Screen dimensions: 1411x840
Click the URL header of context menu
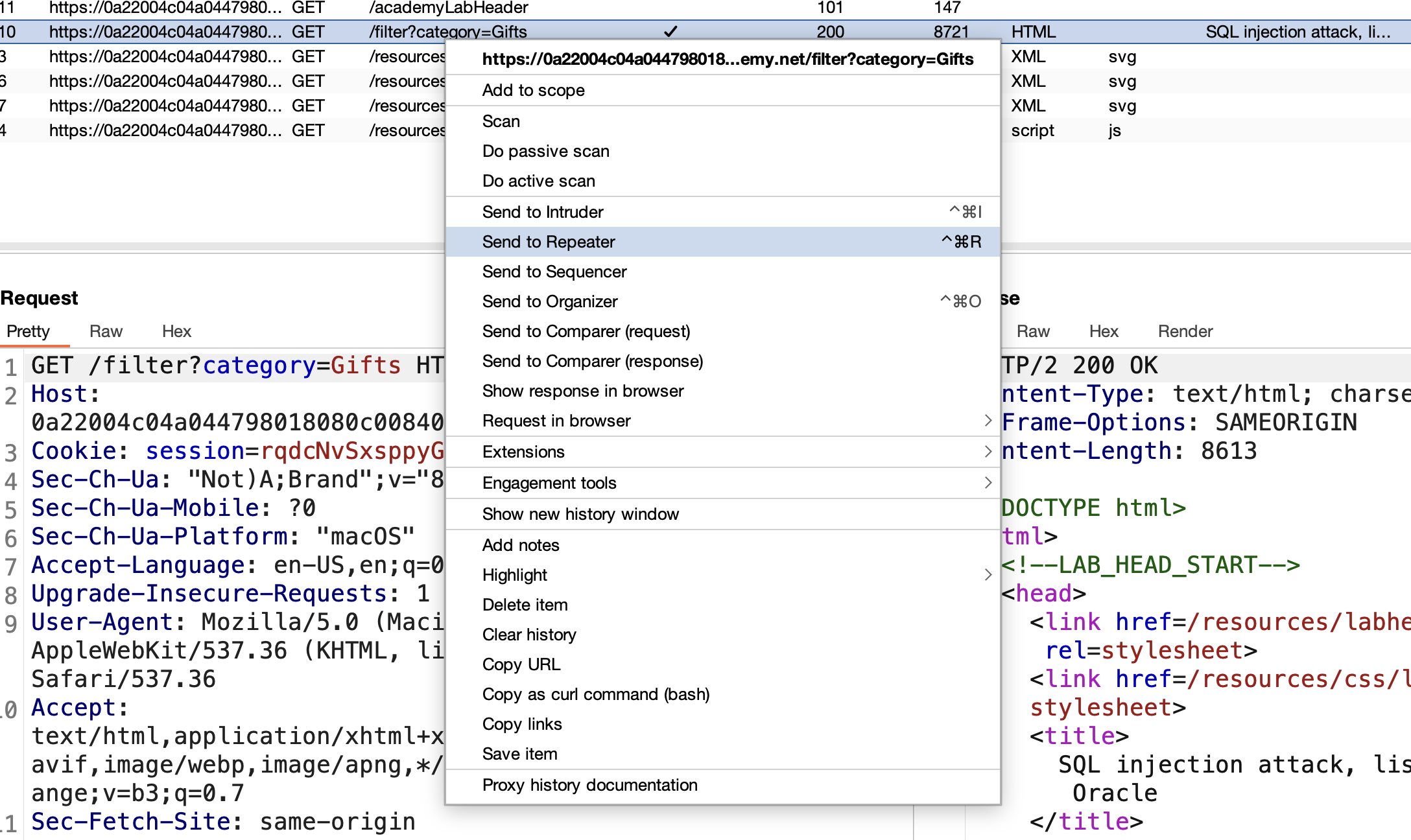point(728,59)
